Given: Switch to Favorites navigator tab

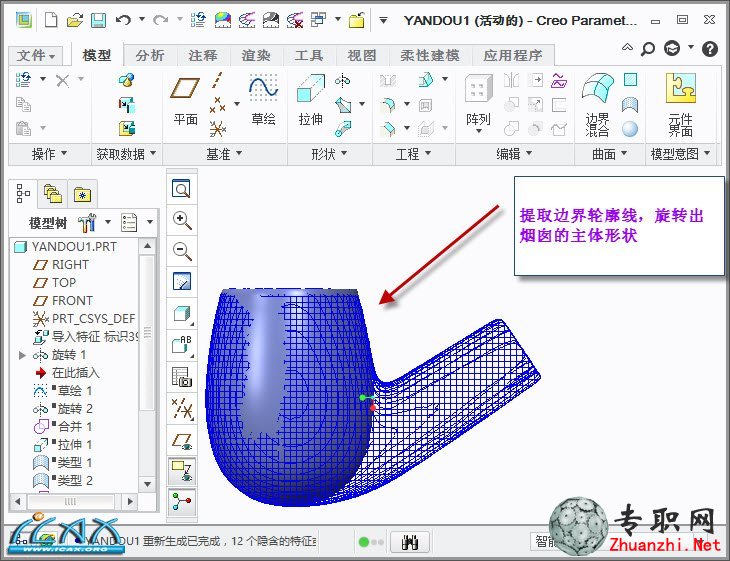Looking at the screenshot, I should [x=82, y=194].
